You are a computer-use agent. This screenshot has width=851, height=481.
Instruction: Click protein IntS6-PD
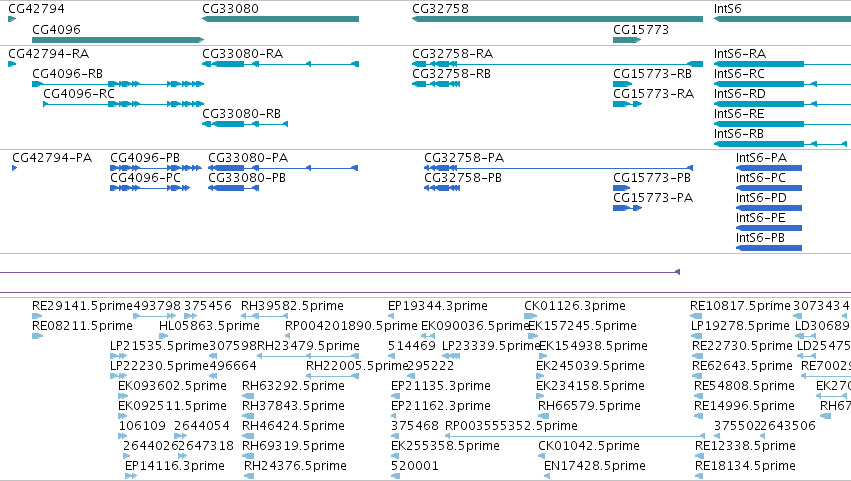(x=761, y=198)
